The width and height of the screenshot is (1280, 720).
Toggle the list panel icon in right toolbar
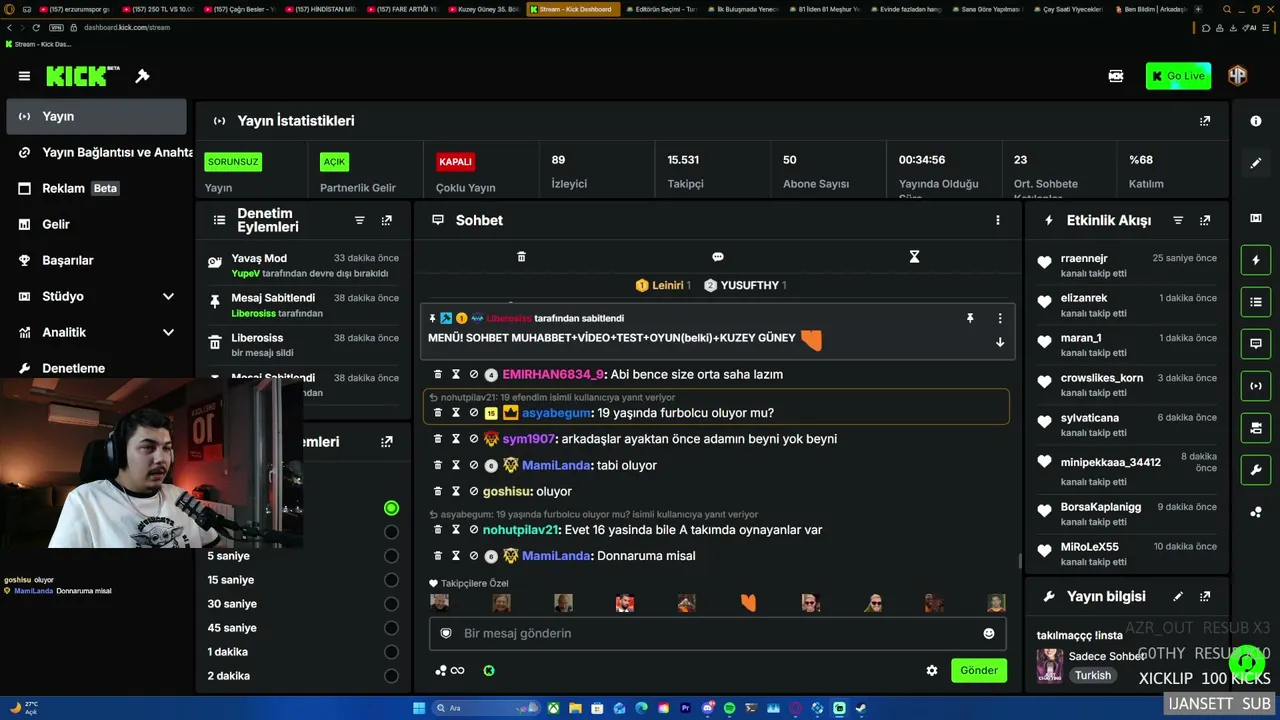(x=1256, y=302)
